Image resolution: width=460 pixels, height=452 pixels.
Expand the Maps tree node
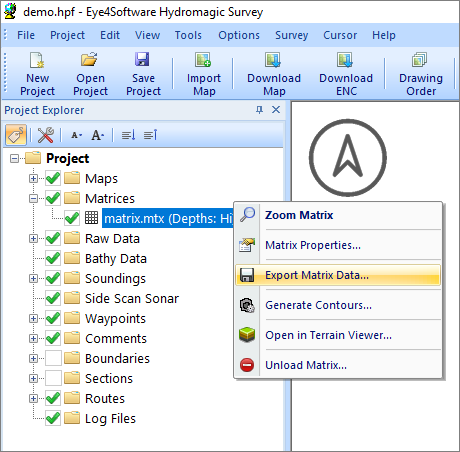click(33, 178)
